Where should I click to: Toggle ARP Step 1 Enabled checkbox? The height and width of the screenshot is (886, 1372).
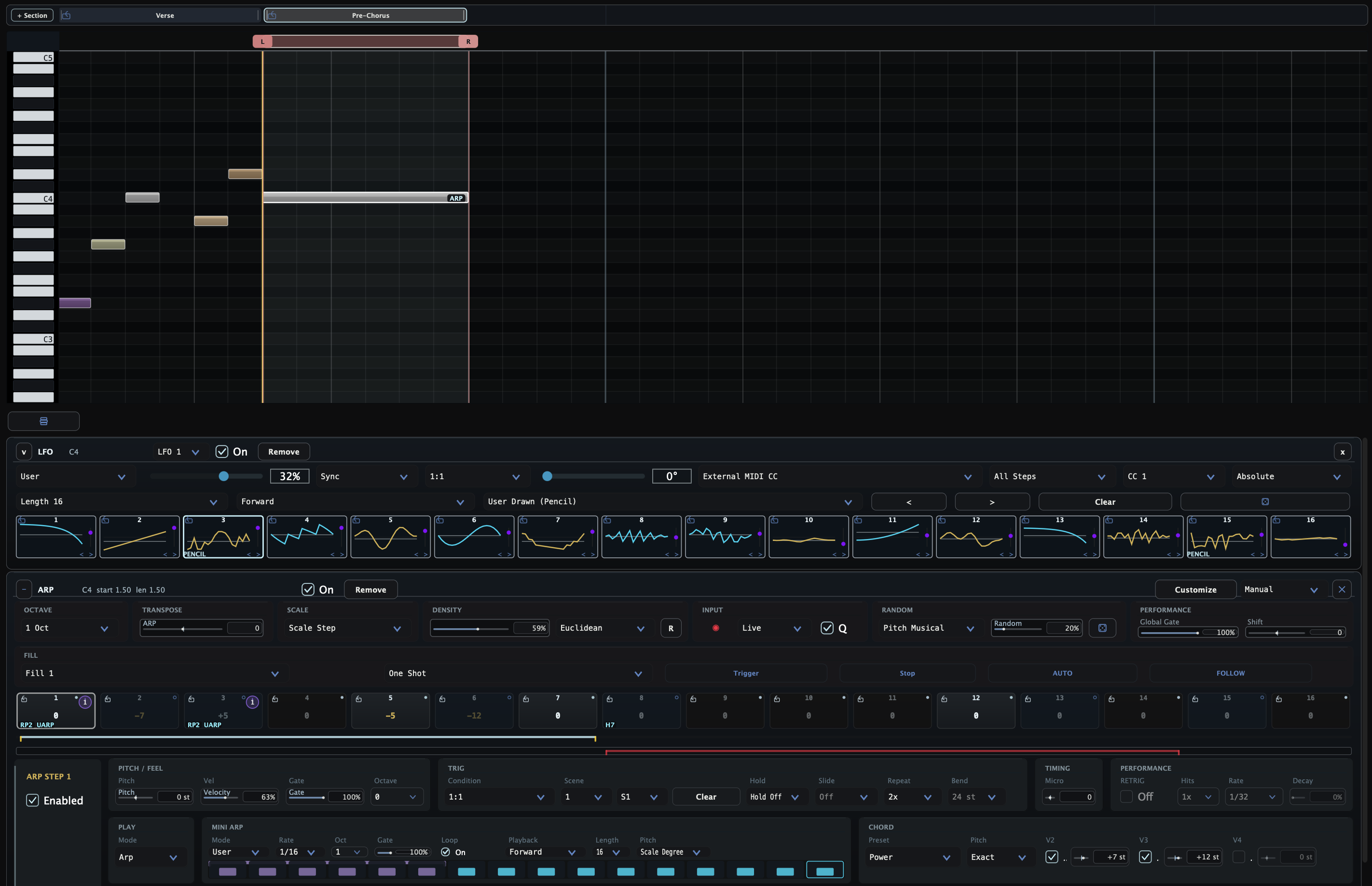(33, 800)
